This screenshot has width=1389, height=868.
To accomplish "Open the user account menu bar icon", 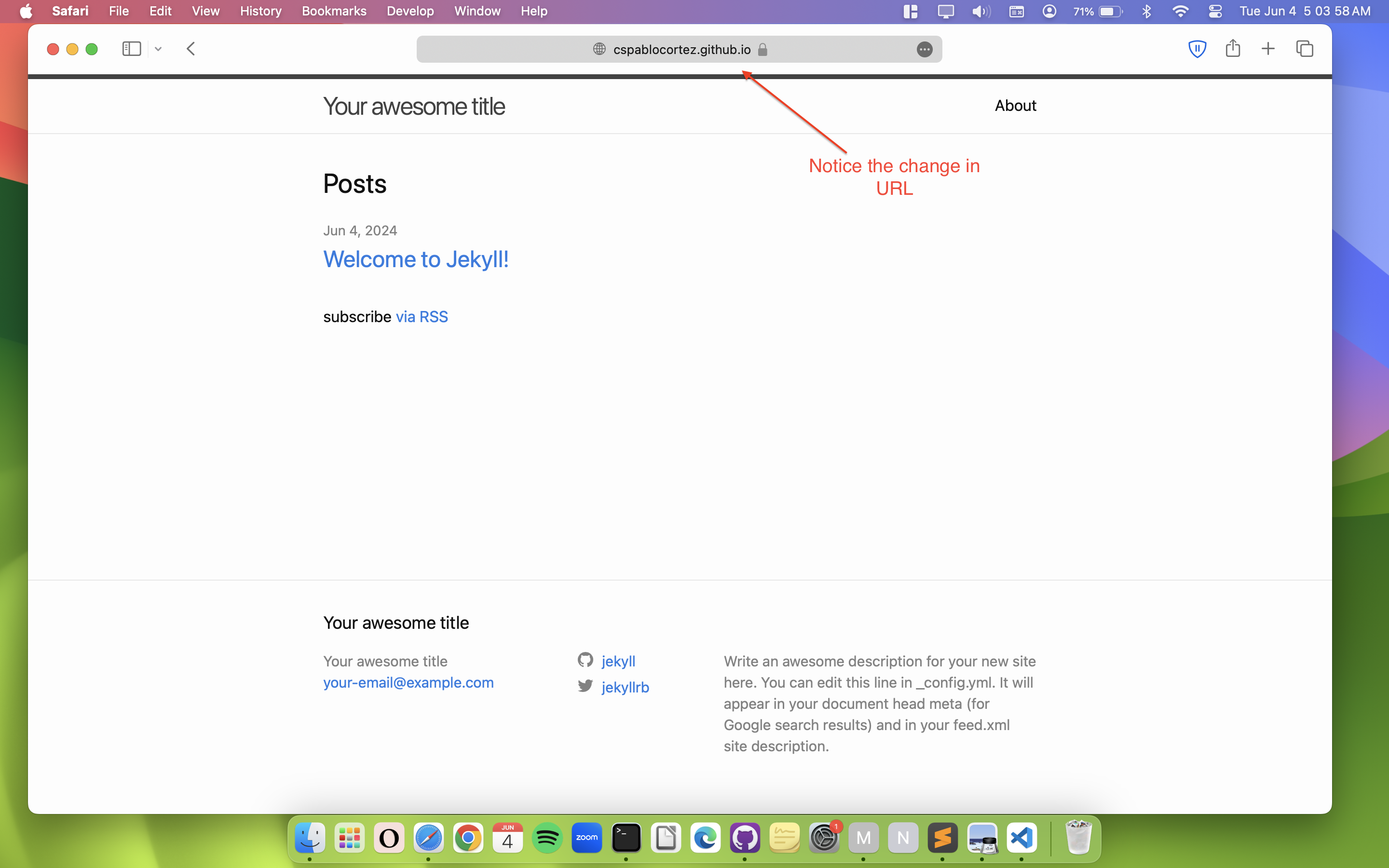I will pos(1049,12).
